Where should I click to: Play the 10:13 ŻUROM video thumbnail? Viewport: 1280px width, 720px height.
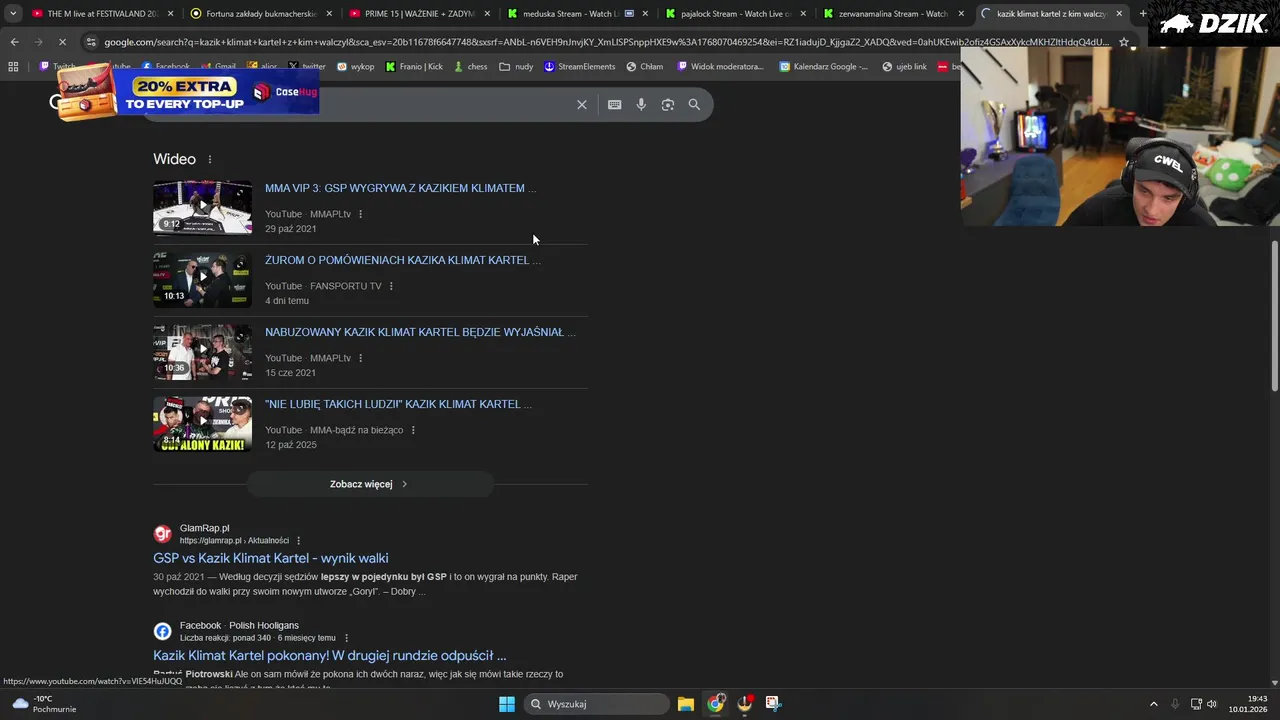[203, 279]
